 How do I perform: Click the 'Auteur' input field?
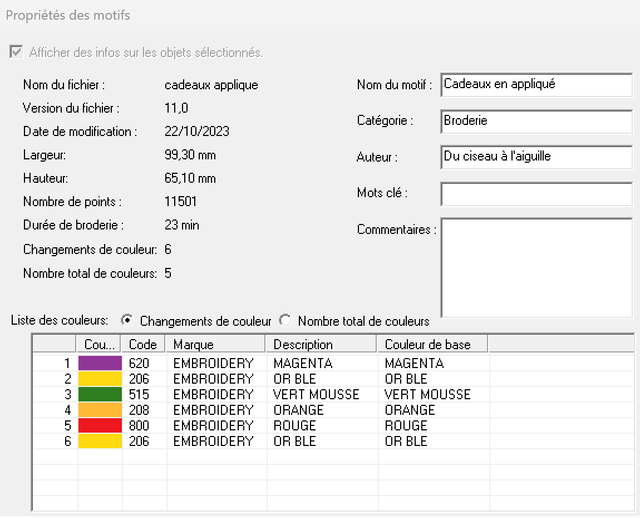(535, 157)
